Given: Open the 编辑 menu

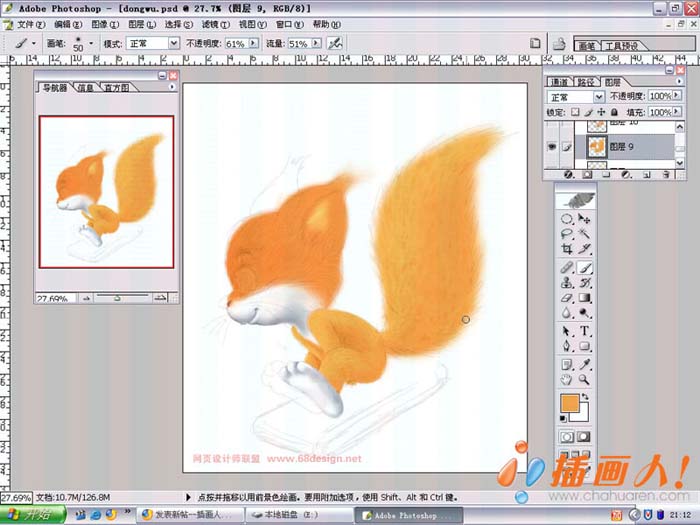Looking at the screenshot, I should point(68,25).
